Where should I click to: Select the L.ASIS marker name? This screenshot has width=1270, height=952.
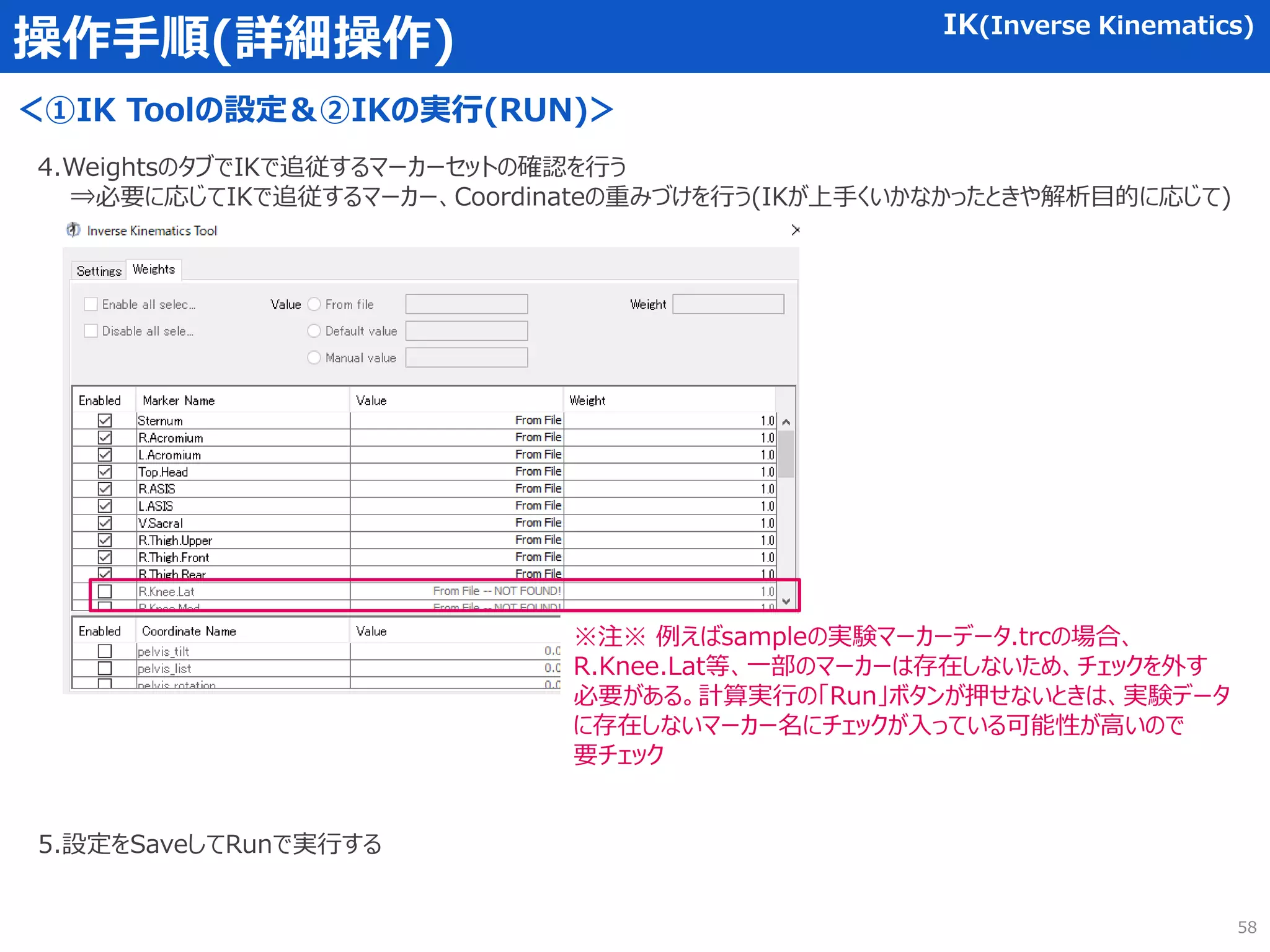tap(155, 506)
